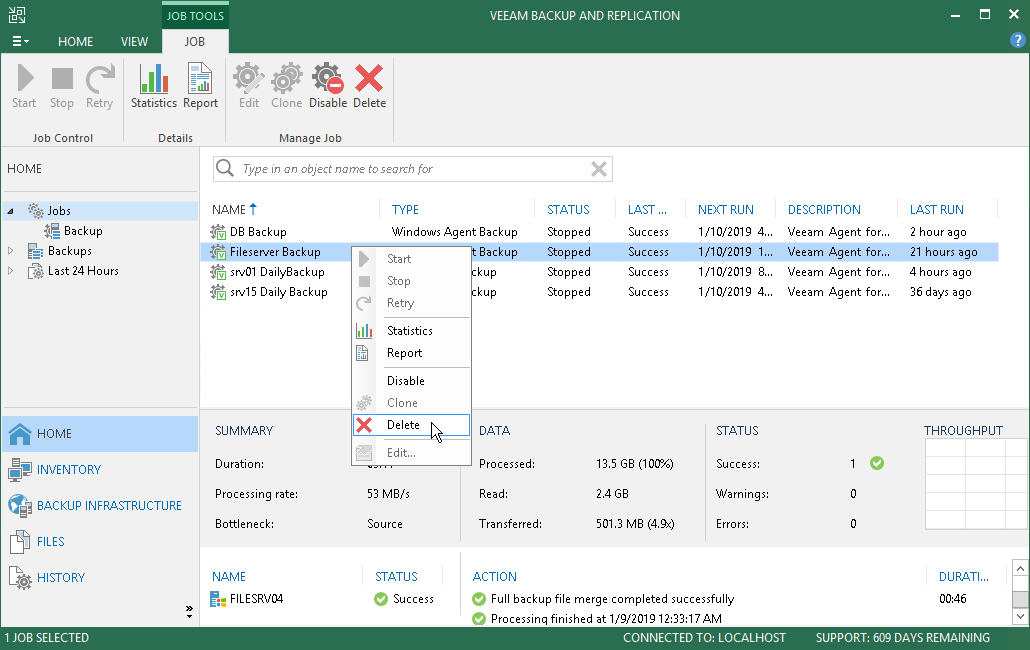Screen dimensions: 1030x650
Task: Select the JOB ribbon tab
Action: pyautogui.click(x=194, y=41)
